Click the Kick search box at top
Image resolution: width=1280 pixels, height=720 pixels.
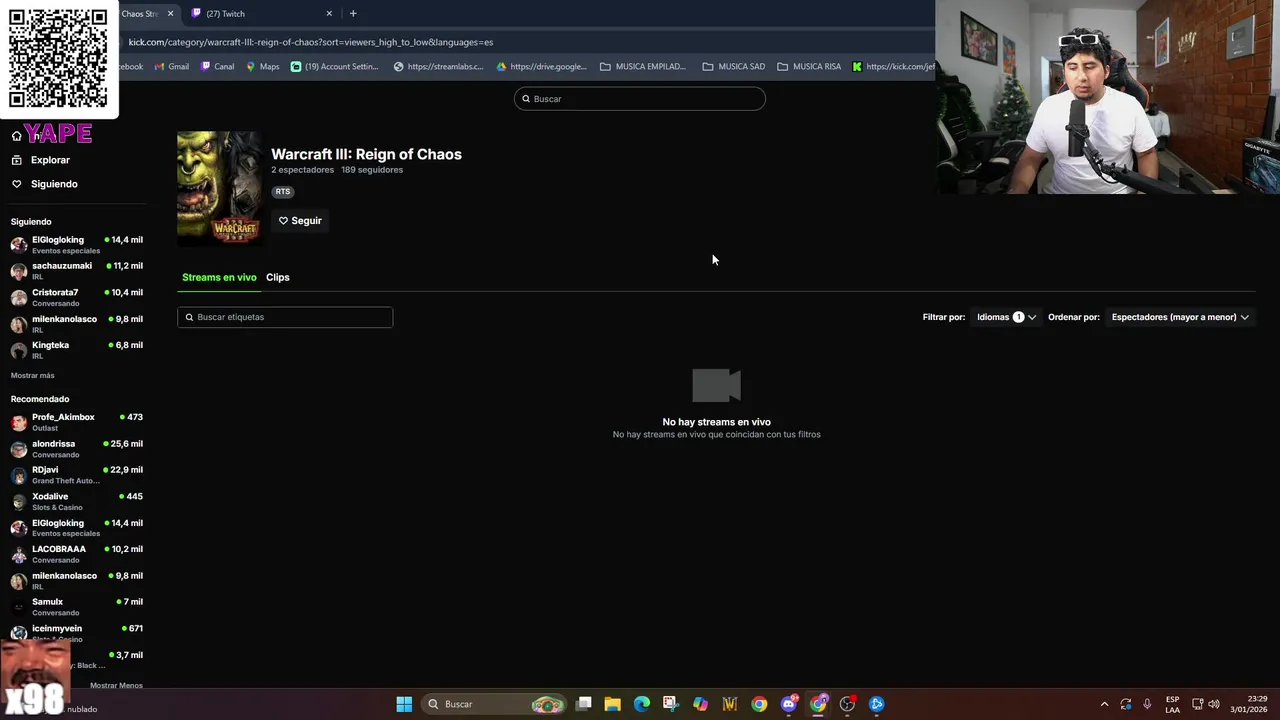click(640, 99)
